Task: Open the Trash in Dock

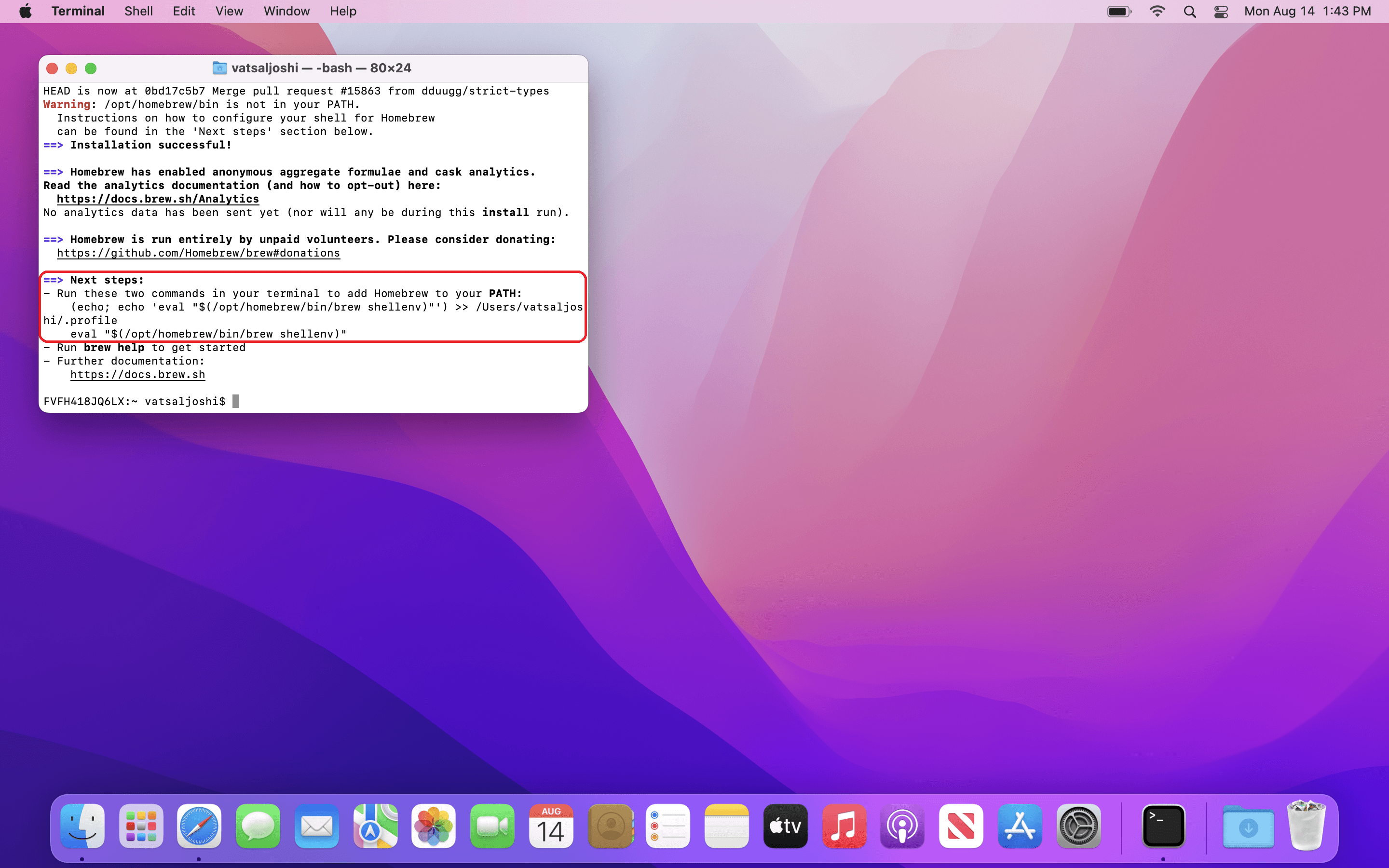Action: (1306, 827)
